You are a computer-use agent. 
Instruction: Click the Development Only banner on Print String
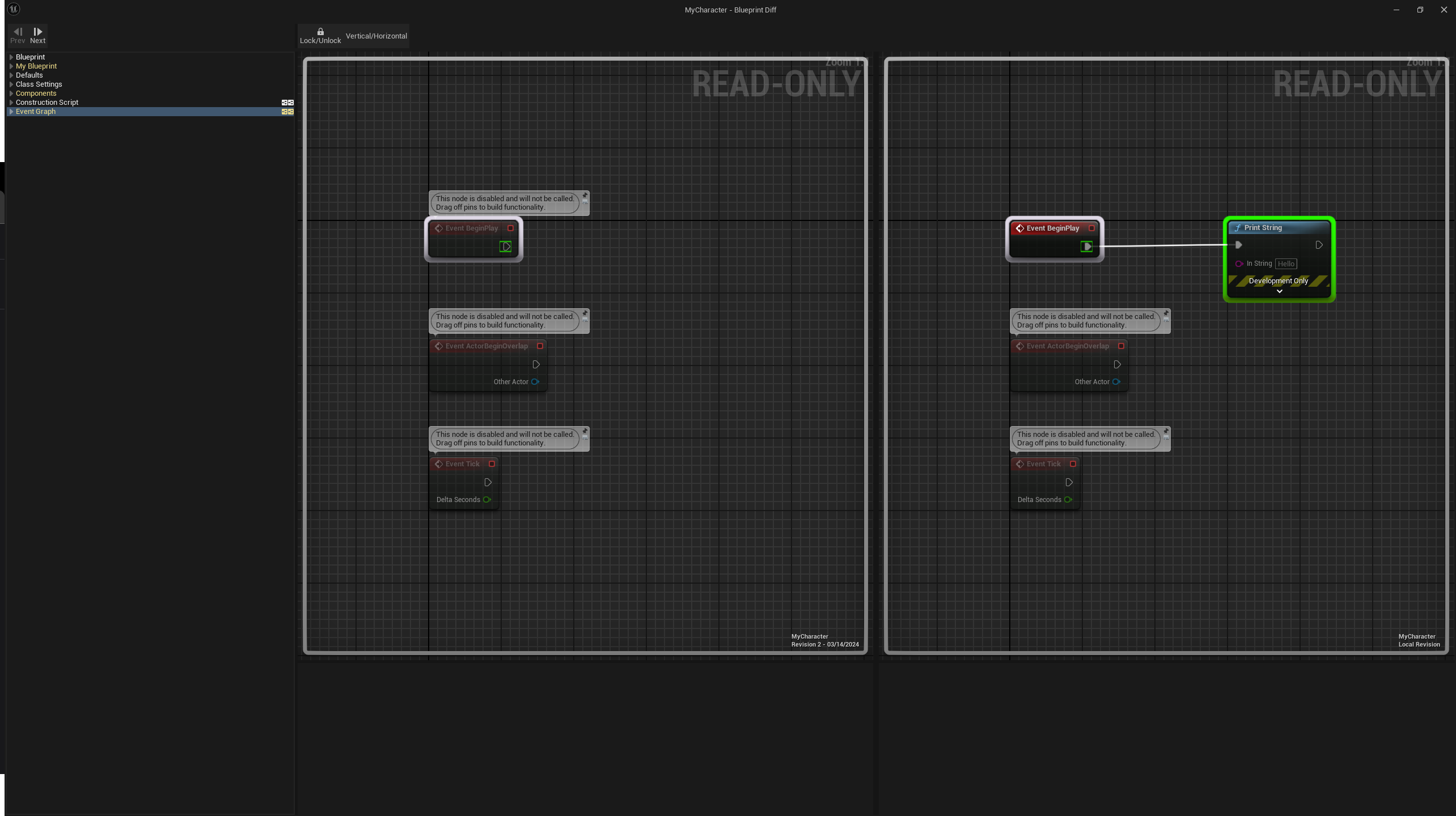[1279, 281]
